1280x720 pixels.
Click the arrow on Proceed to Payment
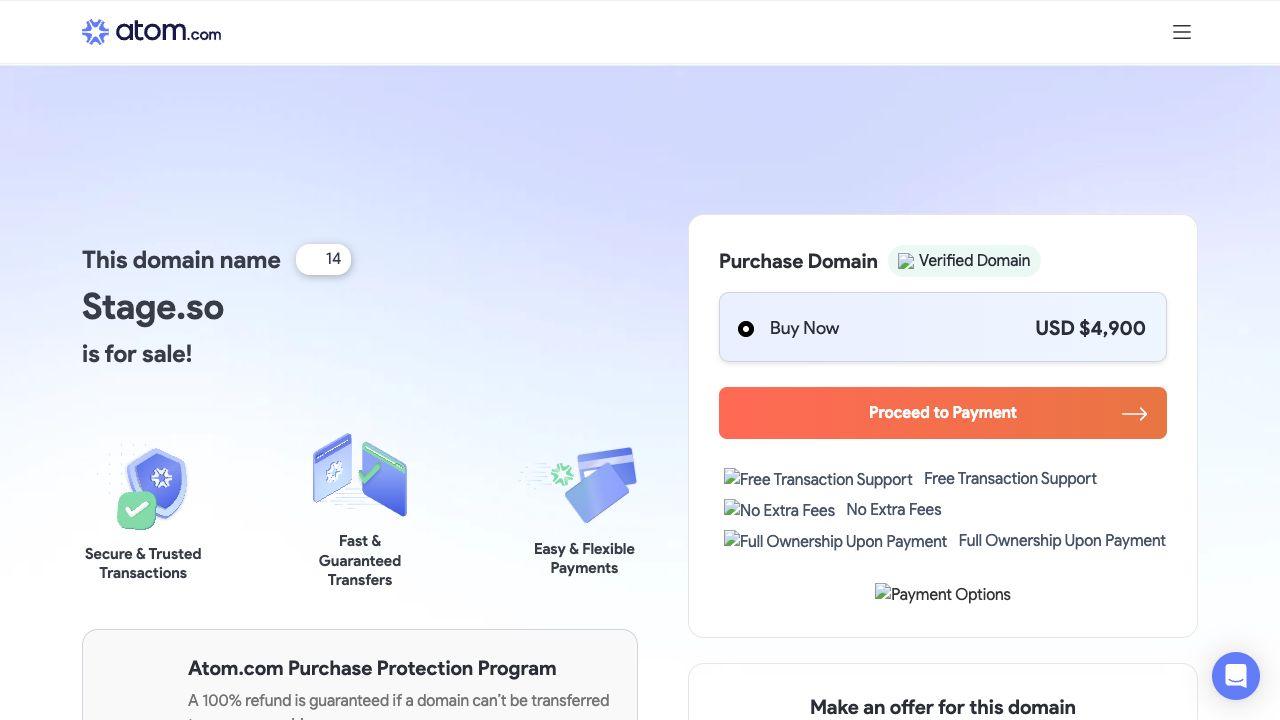pyautogui.click(x=1134, y=414)
